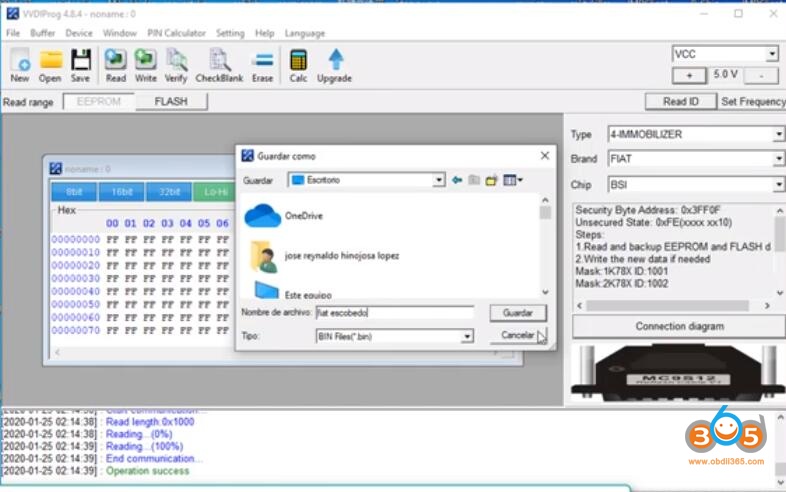Open the Brand dropdown showing FIAT

(778, 159)
